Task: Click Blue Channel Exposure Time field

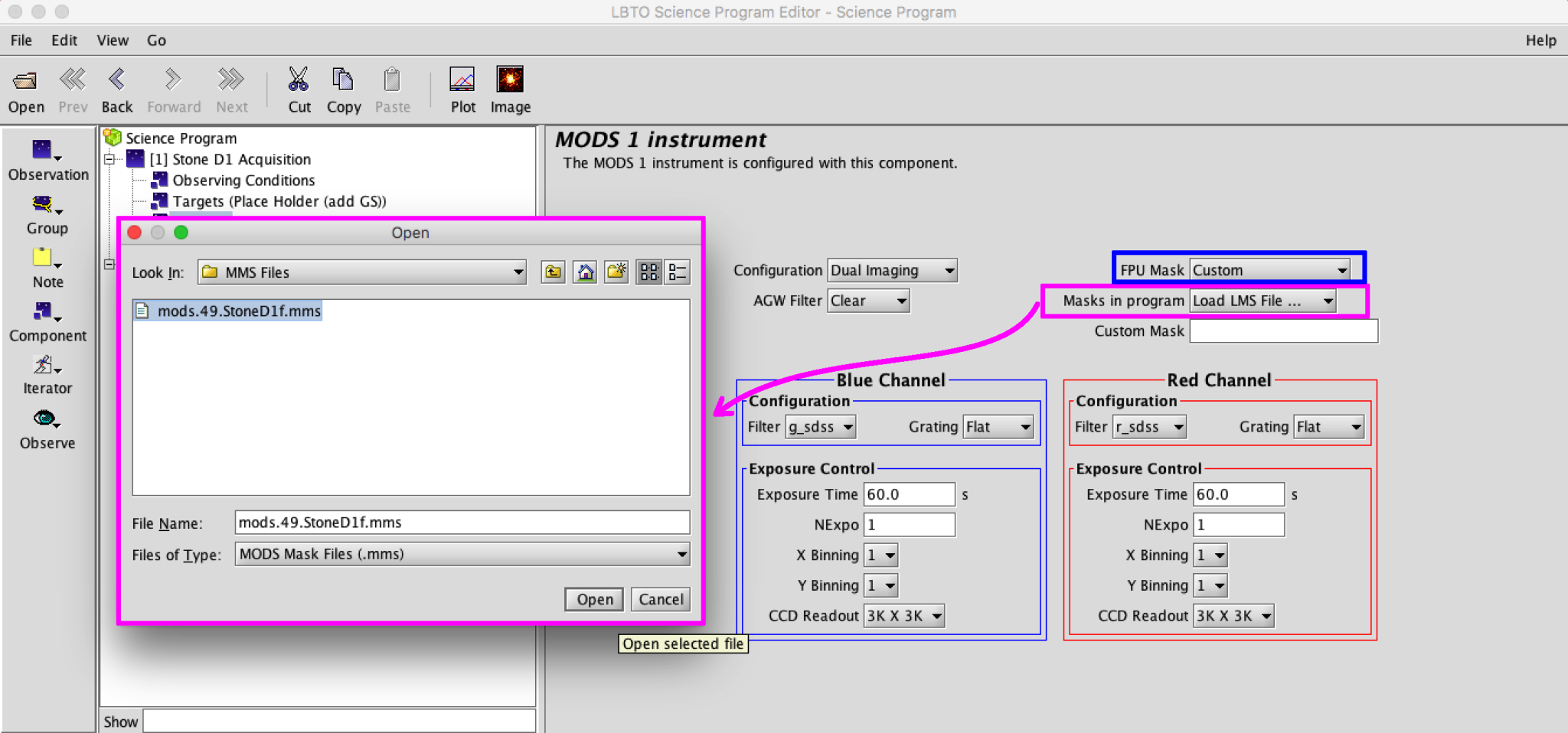Action: (910, 495)
